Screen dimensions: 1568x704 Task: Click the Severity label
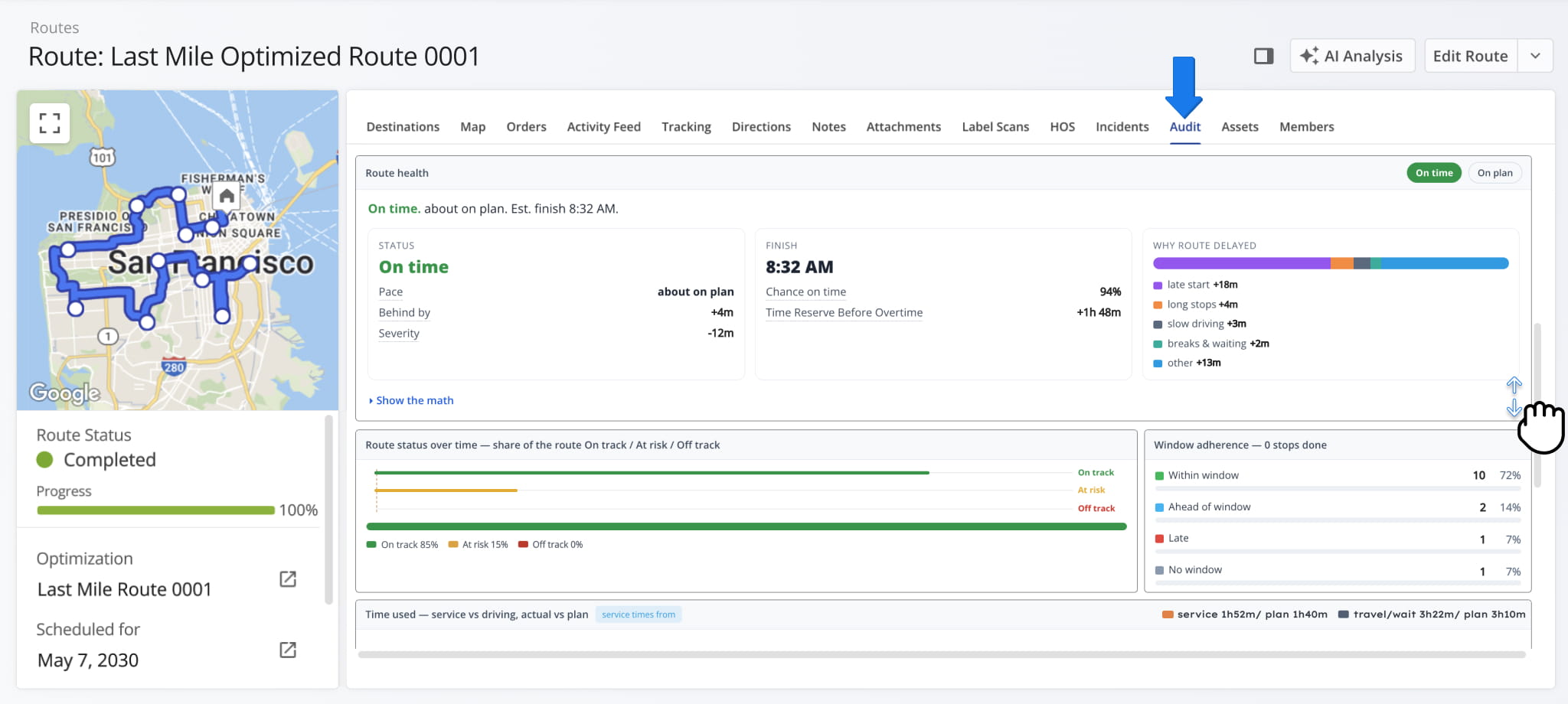click(399, 334)
